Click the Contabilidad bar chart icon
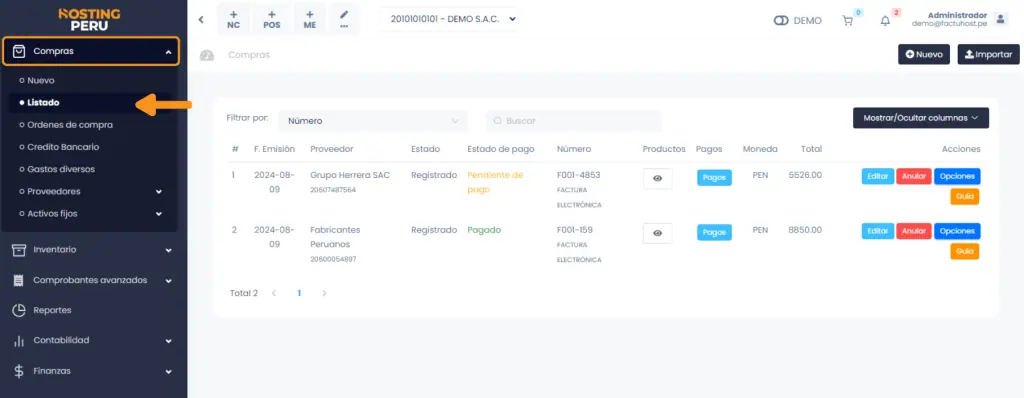This screenshot has height=398, width=1024. coord(19,341)
